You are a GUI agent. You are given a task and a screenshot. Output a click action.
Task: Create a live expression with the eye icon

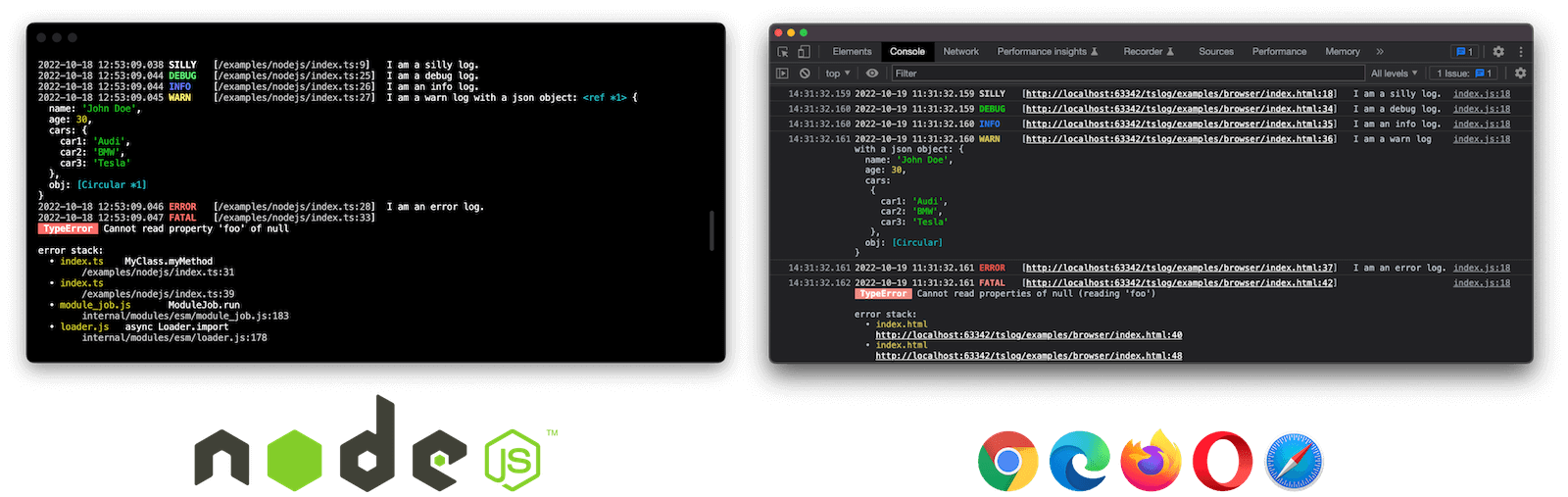872,74
